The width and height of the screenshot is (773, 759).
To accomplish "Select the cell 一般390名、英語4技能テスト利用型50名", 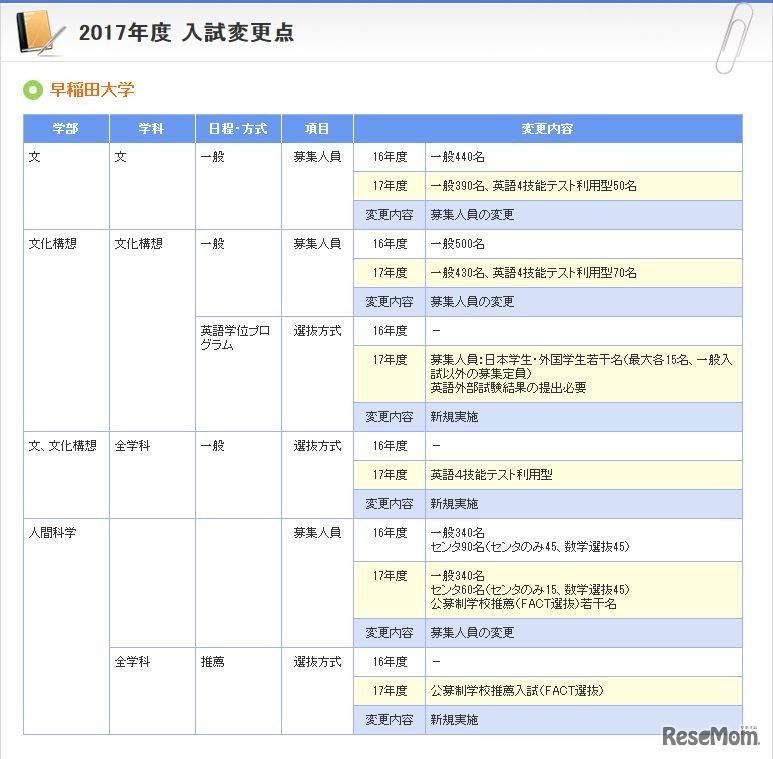I will [584, 186].
